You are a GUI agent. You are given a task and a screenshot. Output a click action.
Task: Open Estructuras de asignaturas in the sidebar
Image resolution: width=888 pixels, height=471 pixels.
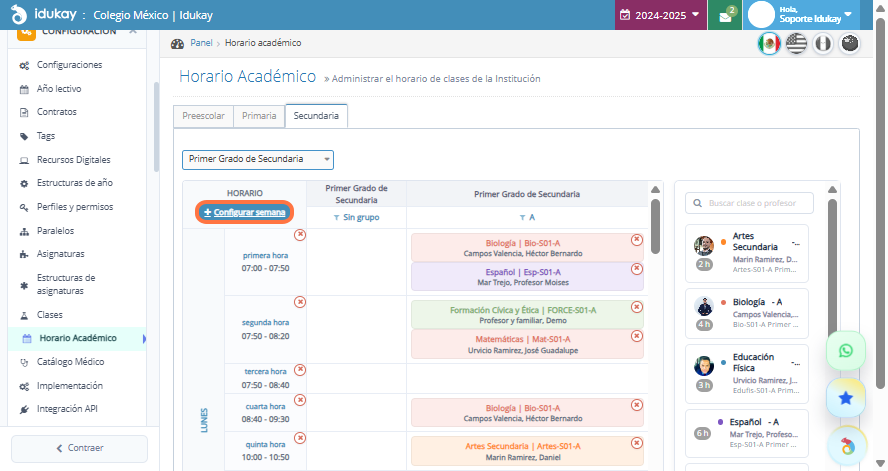[x=66, y=284]
